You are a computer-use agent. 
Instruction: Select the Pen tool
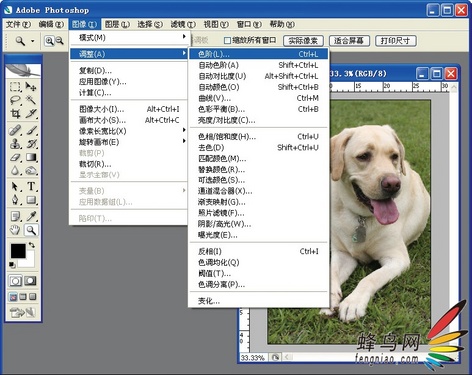tap(15, 200)
